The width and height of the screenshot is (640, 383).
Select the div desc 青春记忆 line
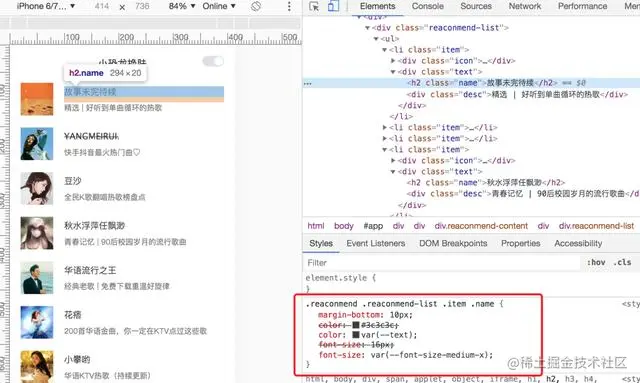tap(522, 194)
